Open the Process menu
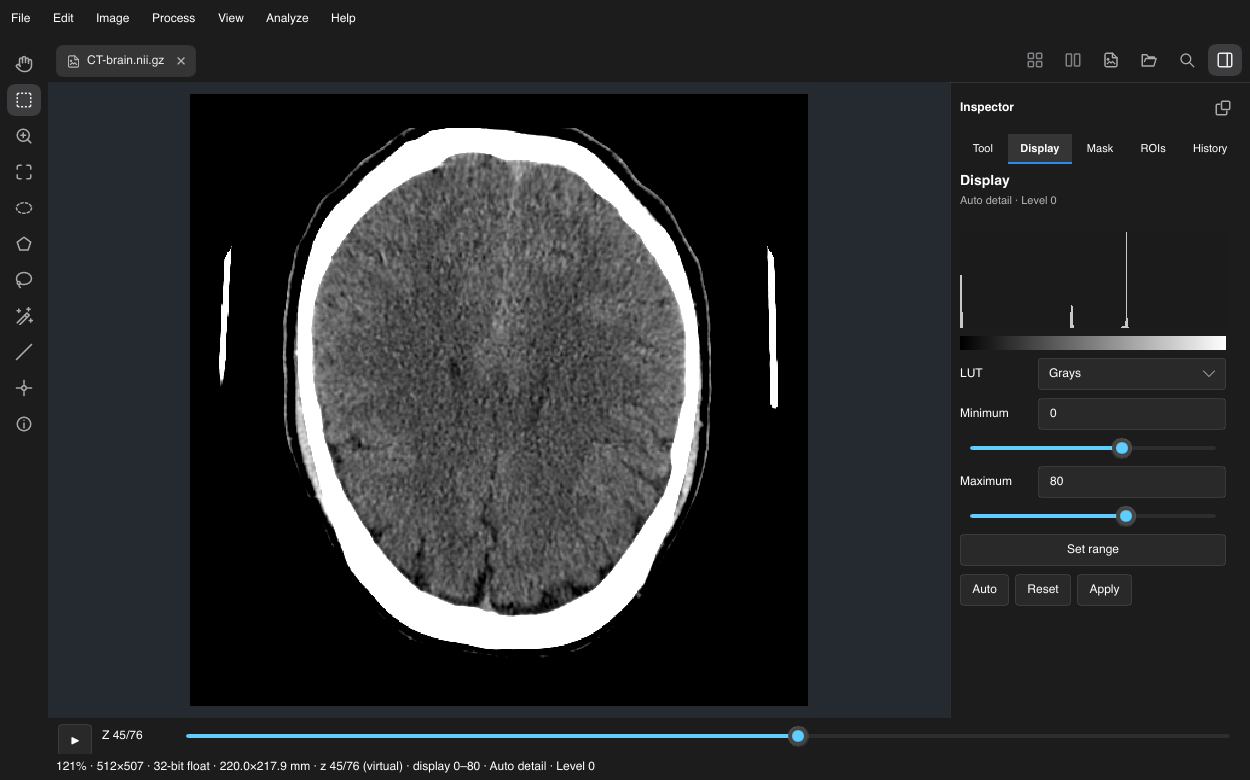The image size is (1250, 780). (173, 18)
